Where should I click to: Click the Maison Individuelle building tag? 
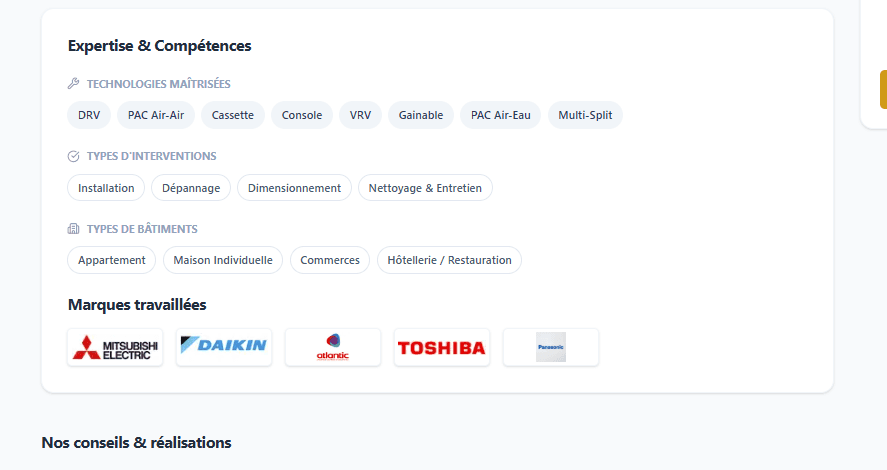pos(223,260)
